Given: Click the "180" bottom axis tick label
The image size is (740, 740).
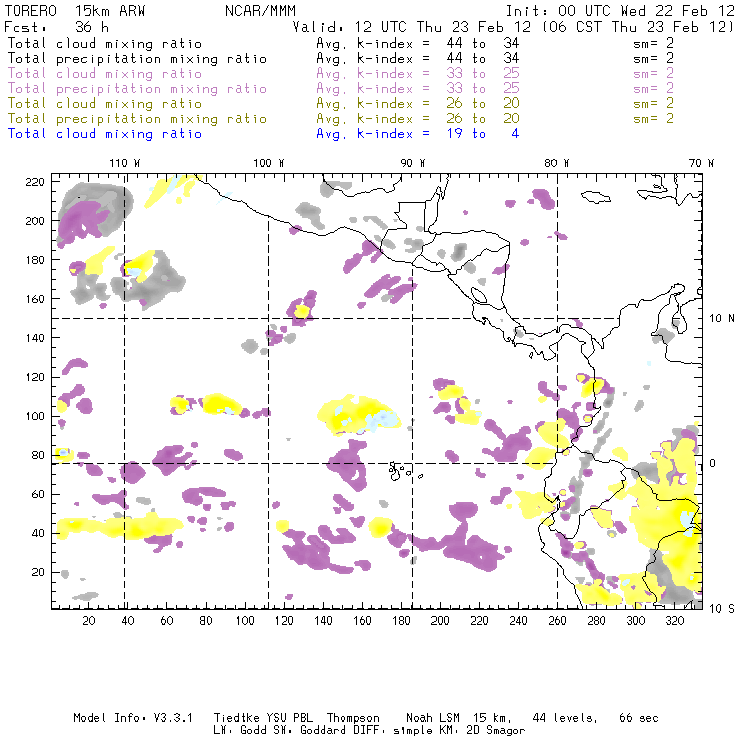Looking at the screenshot, I should 401,621.
